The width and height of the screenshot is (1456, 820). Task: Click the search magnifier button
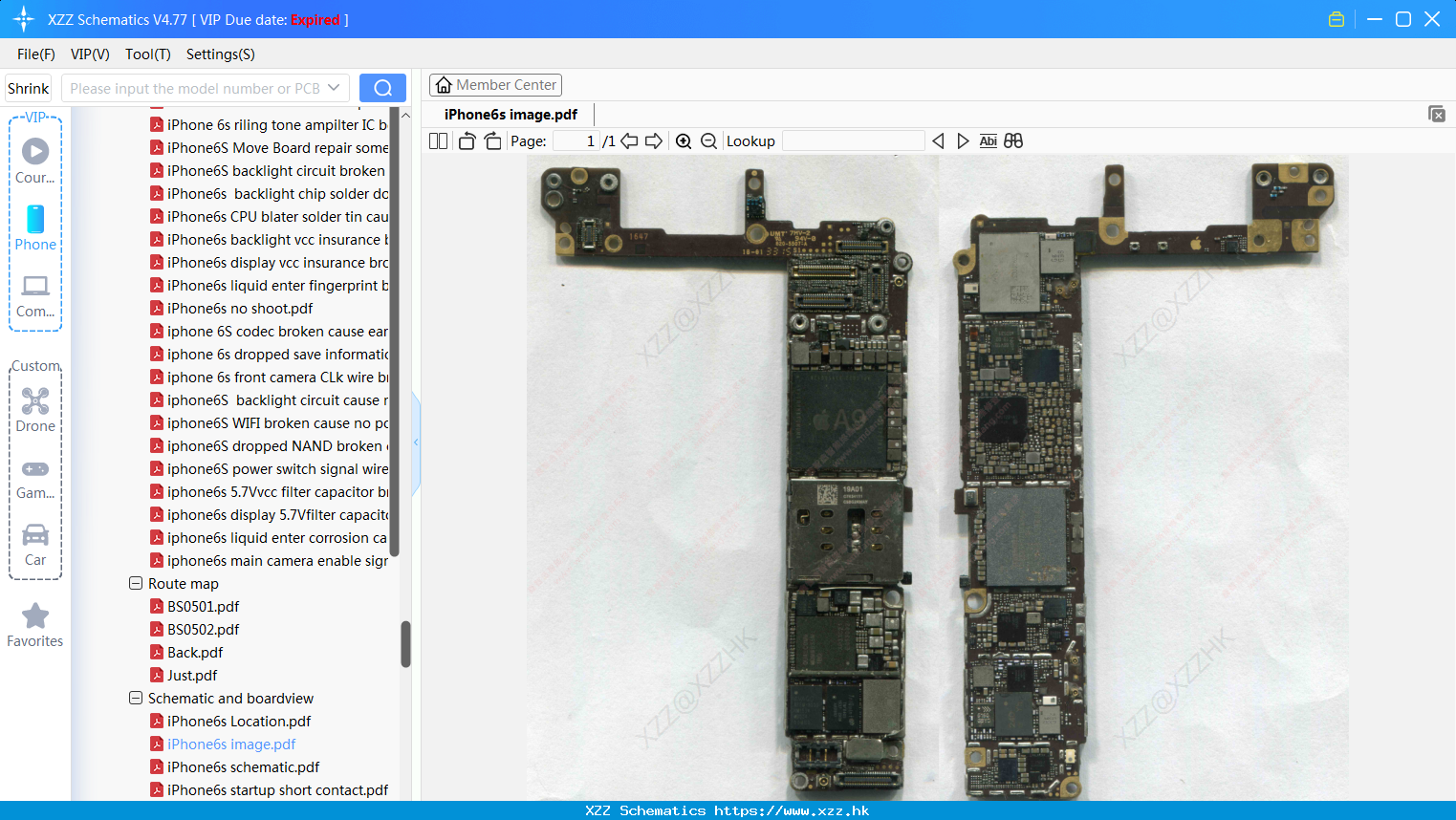point(382,88)
